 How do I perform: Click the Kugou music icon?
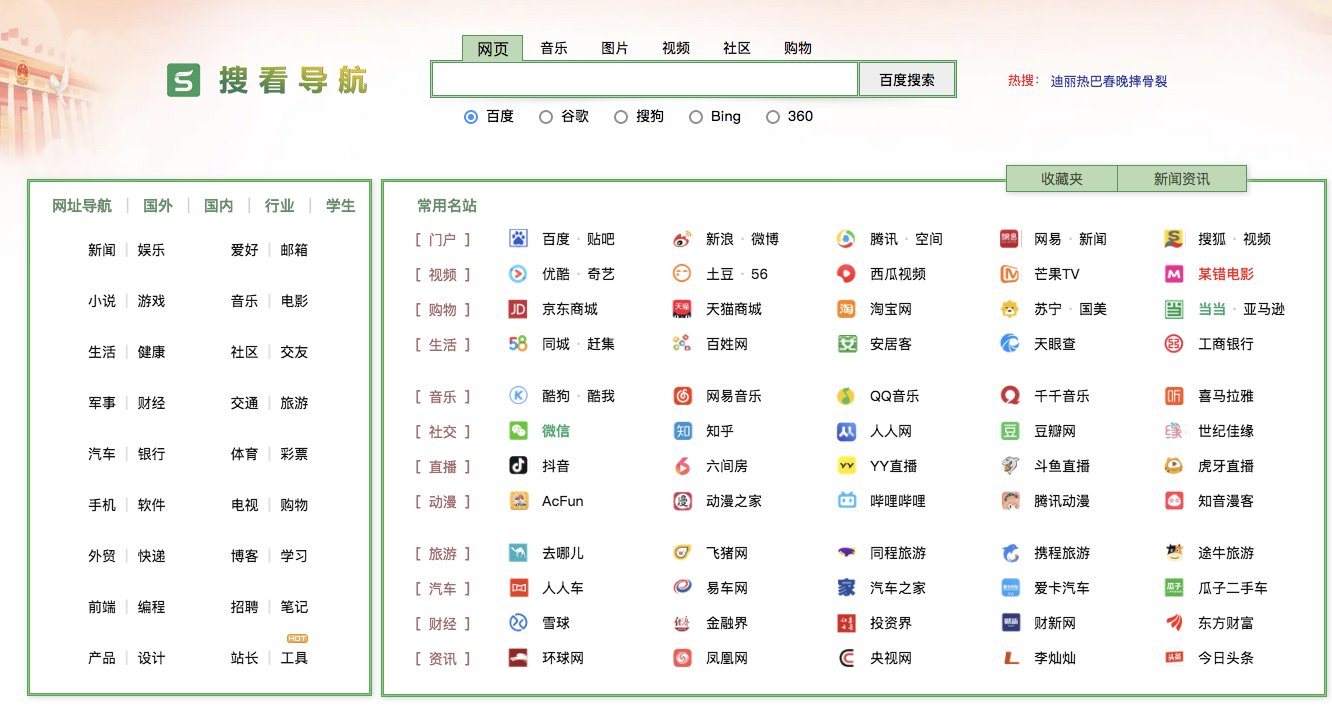[x=518, y=396]
